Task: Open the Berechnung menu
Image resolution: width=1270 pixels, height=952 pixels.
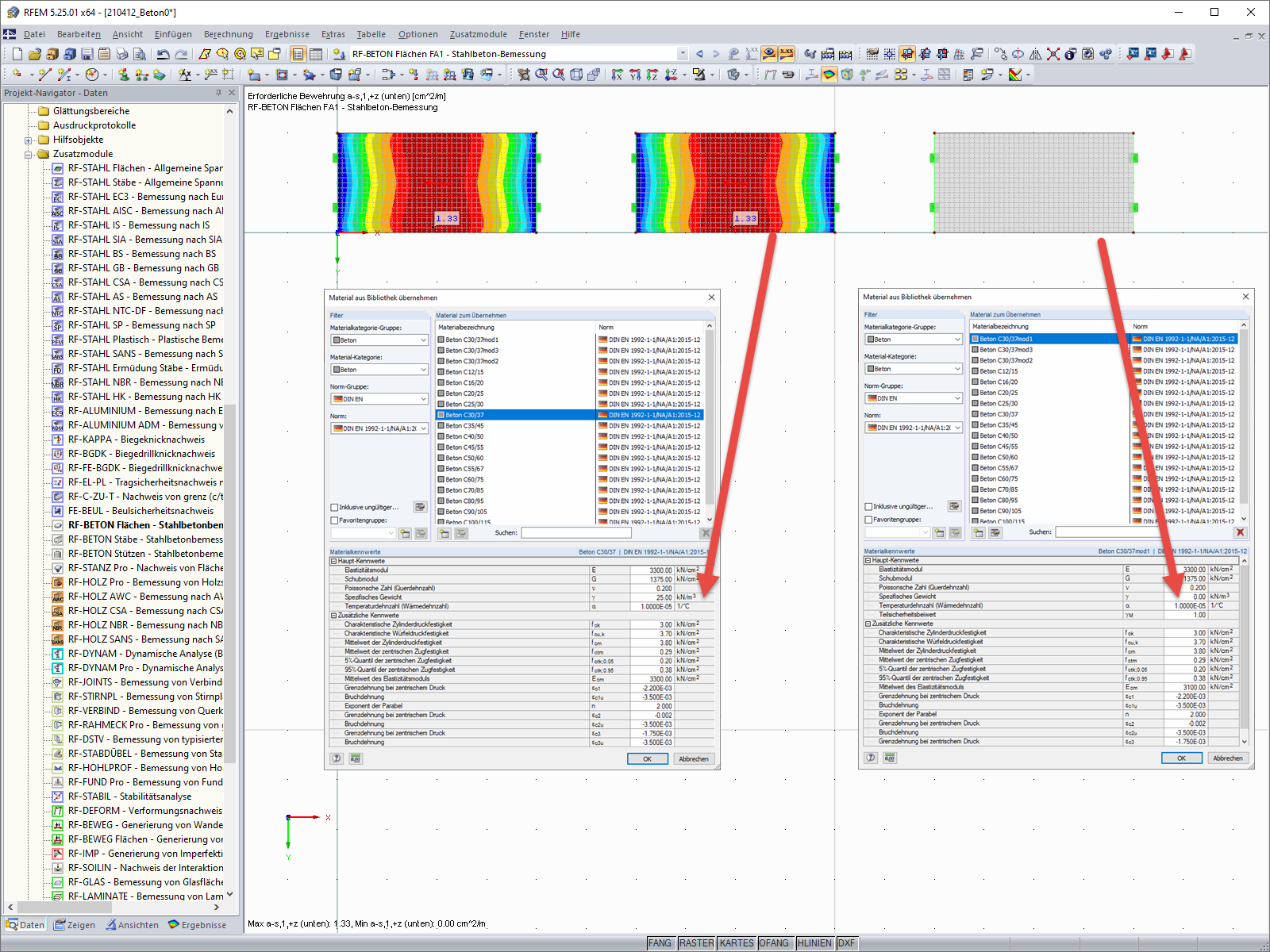Action: click(x=228, y=34)
